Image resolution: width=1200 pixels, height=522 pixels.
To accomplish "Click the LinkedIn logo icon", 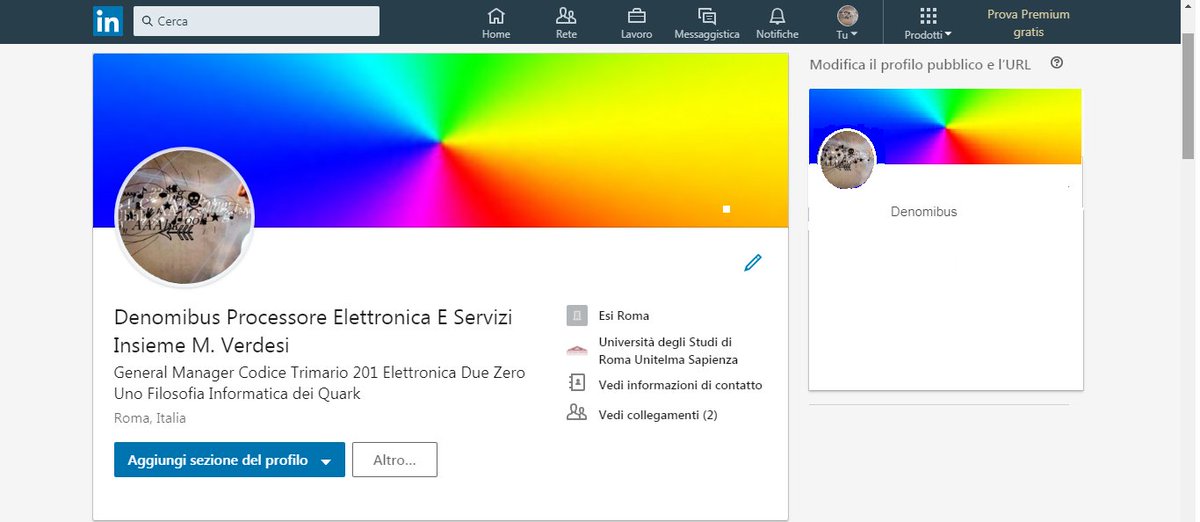I will (107, 21).
